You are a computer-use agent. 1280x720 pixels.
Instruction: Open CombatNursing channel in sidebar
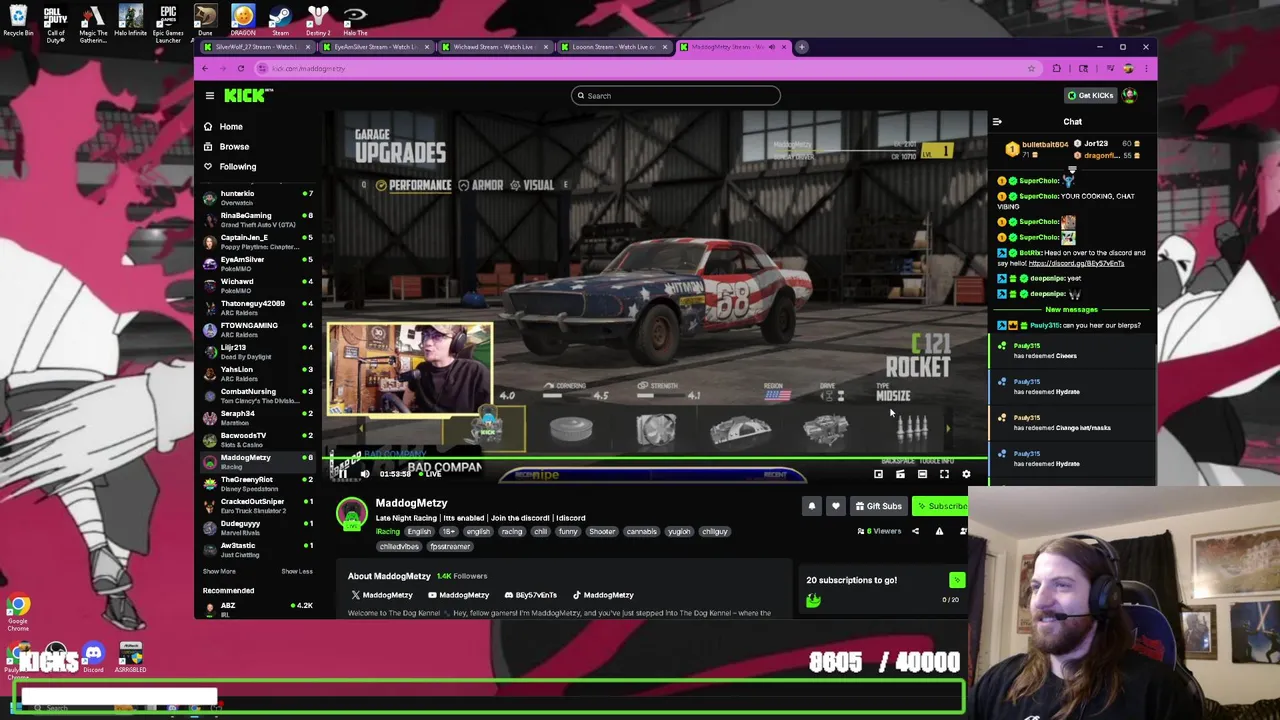[x=258, y=396]
